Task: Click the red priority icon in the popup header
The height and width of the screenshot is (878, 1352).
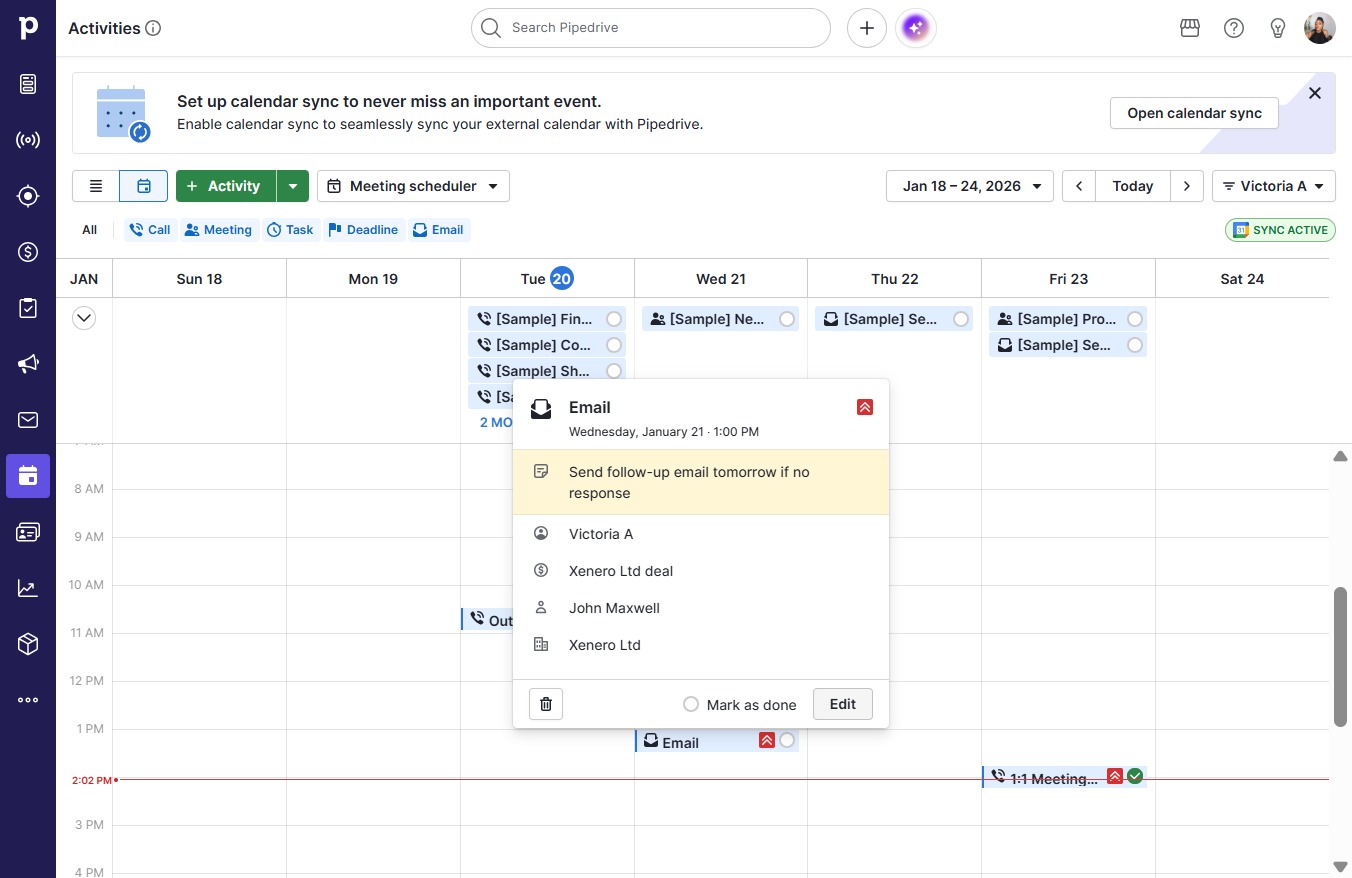Action: click(865, 407)
